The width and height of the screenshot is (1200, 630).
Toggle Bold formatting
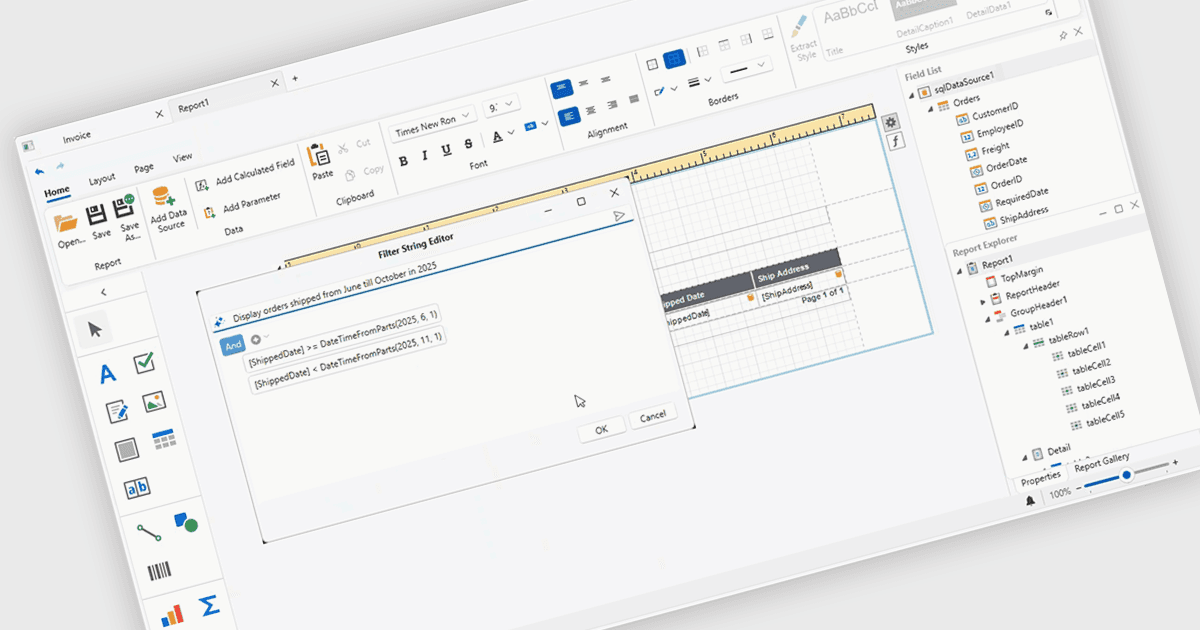[x=403, y=160]
